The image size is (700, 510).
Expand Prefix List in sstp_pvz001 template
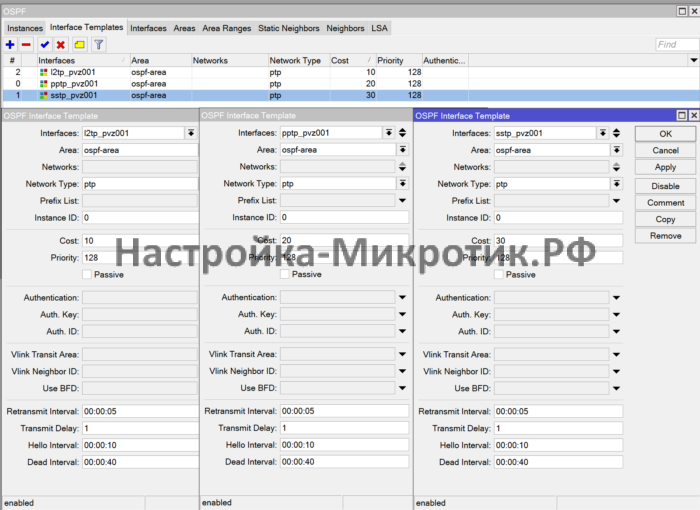617,201
